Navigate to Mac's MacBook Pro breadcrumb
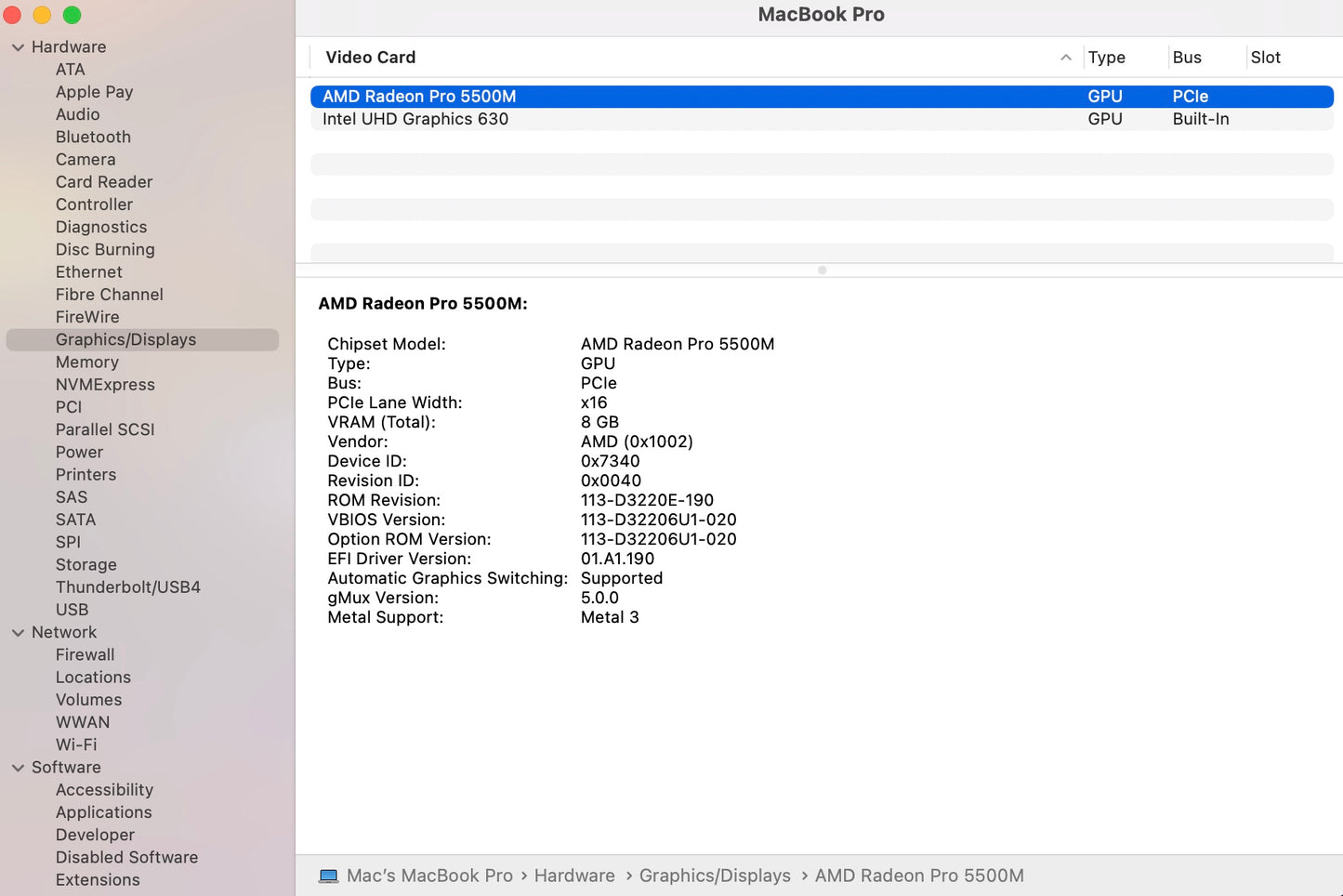Image resolution: width=1343 pixels, height=896 pixels. pos(429,875)
